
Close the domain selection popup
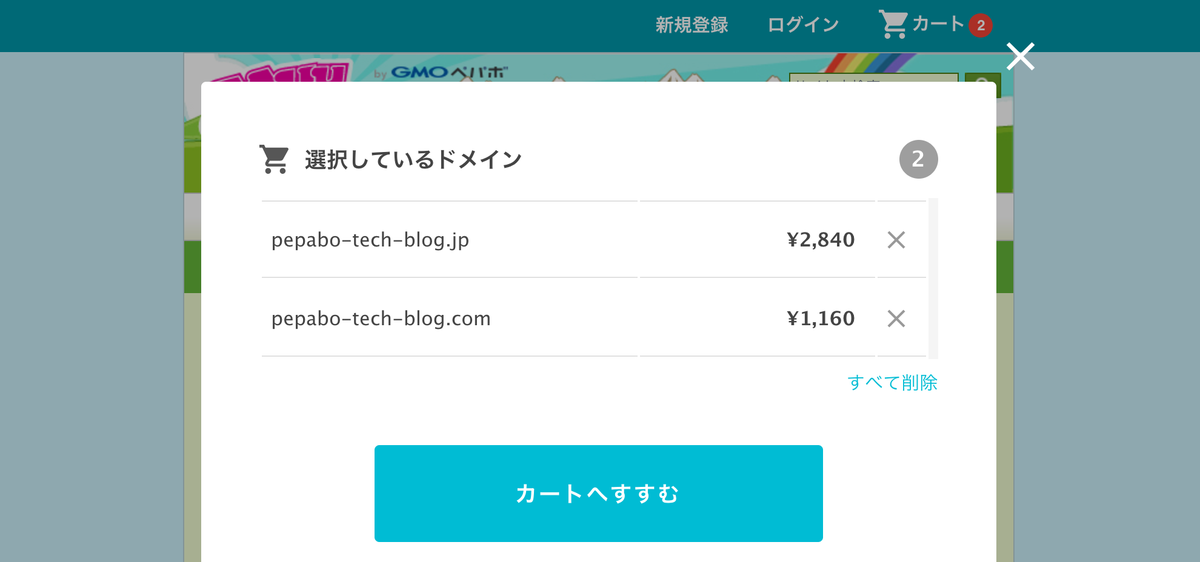click(1020, 57)
